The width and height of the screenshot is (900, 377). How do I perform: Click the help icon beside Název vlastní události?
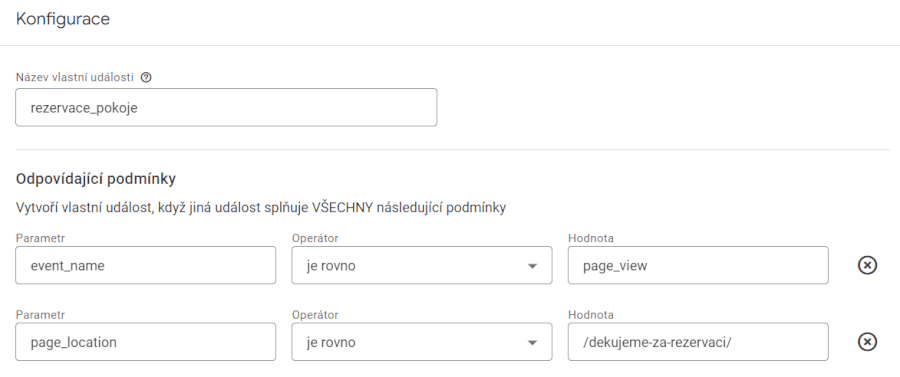(146, 77)
